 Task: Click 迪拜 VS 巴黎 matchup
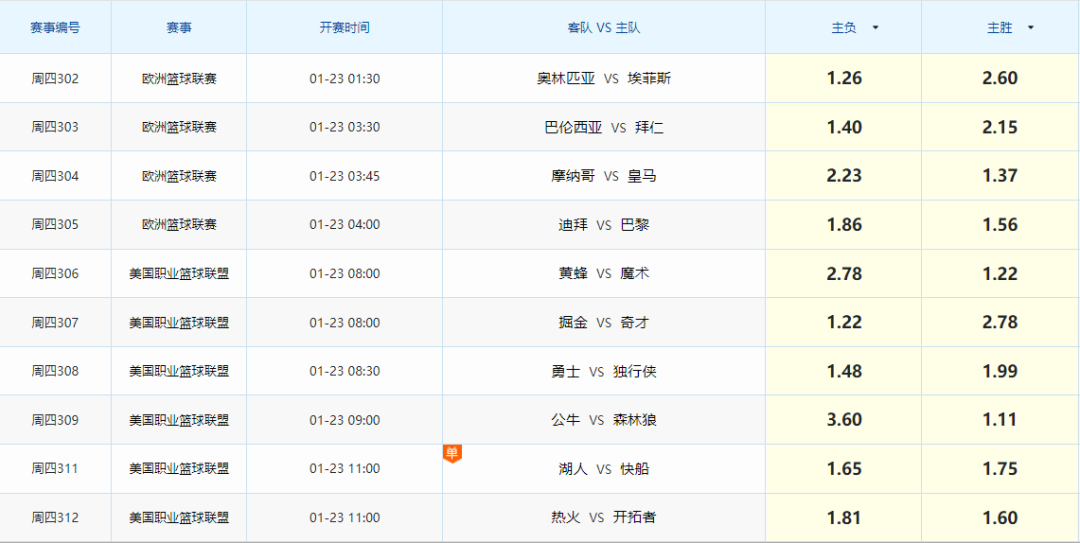tap(604, 225)
